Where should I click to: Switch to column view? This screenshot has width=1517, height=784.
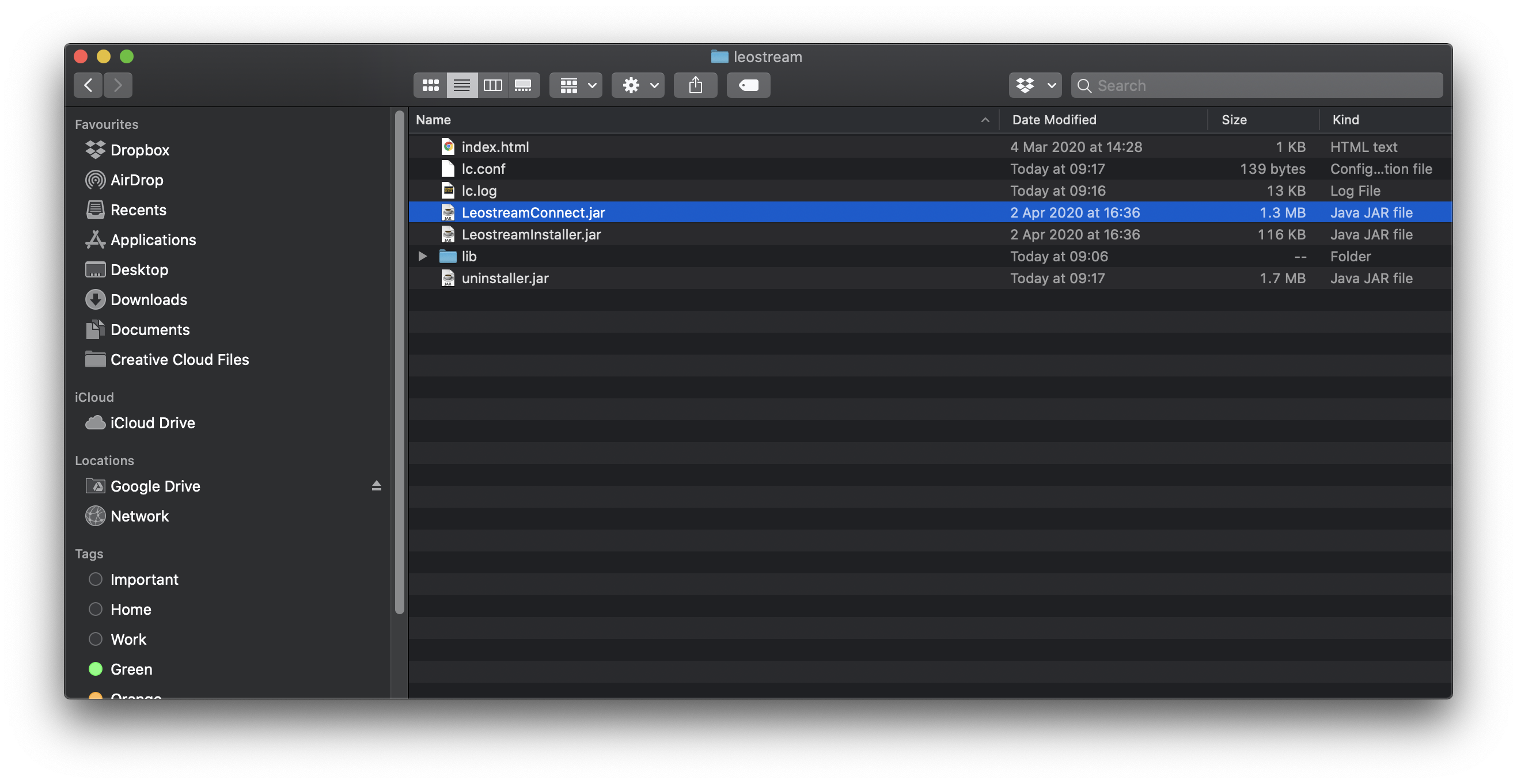point(492,85)
